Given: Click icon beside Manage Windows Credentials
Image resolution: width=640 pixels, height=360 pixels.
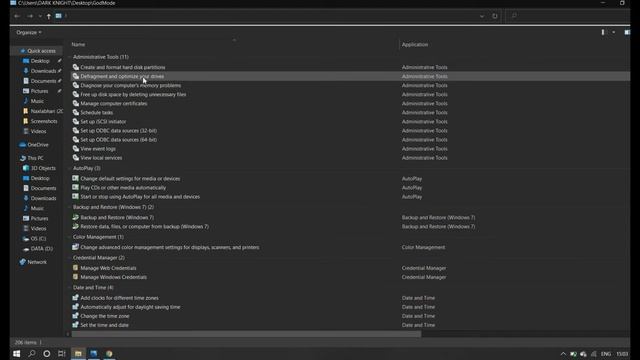Looking at the screenshot, I should coord(76,277).
